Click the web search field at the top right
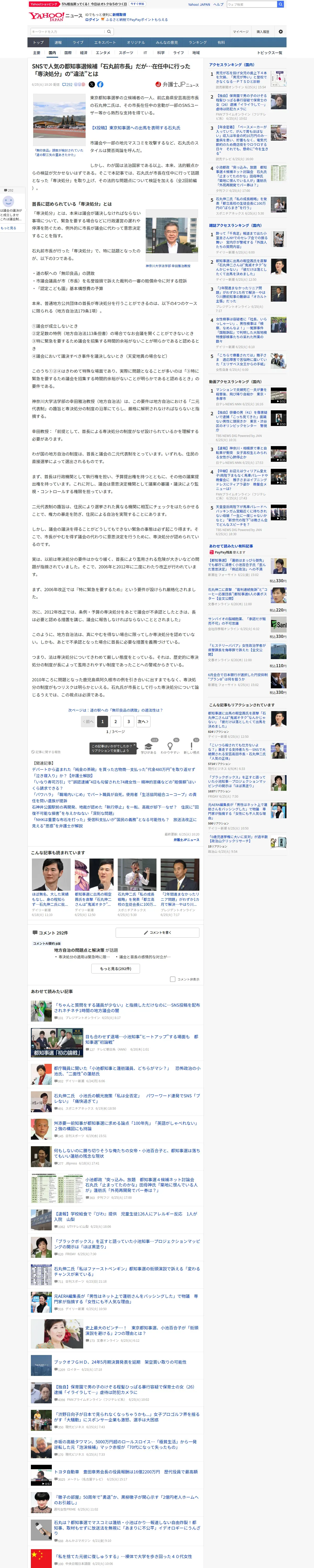The image size is (314, 1568). [x=252, y=4]
